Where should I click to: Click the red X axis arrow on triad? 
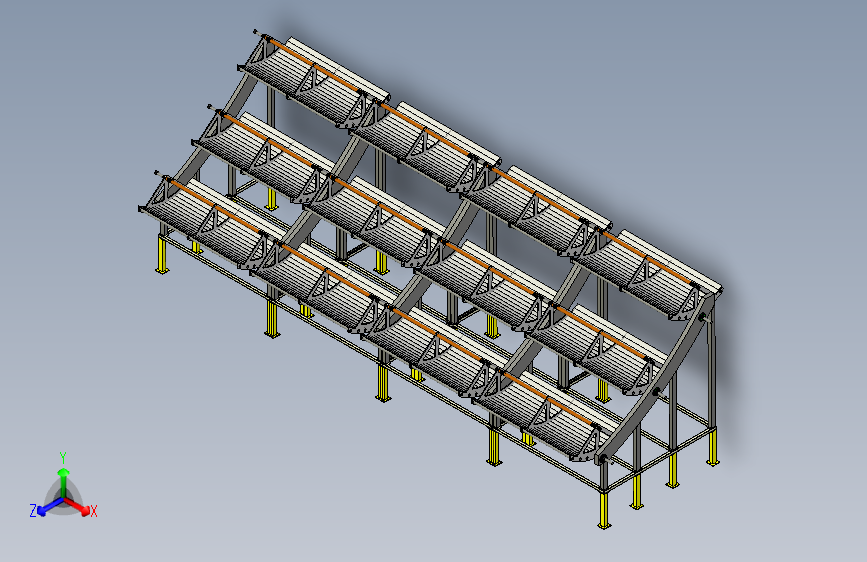[77, 506]
